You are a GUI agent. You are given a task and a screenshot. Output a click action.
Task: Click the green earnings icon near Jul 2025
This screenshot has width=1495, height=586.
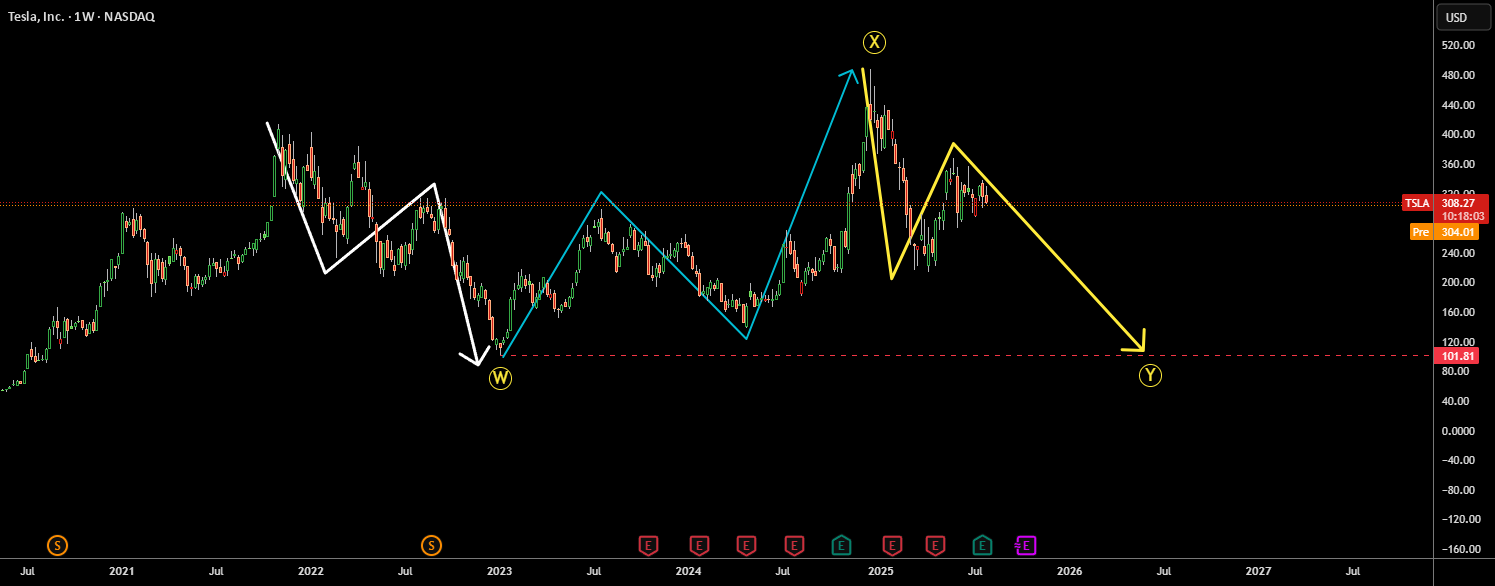983,545
